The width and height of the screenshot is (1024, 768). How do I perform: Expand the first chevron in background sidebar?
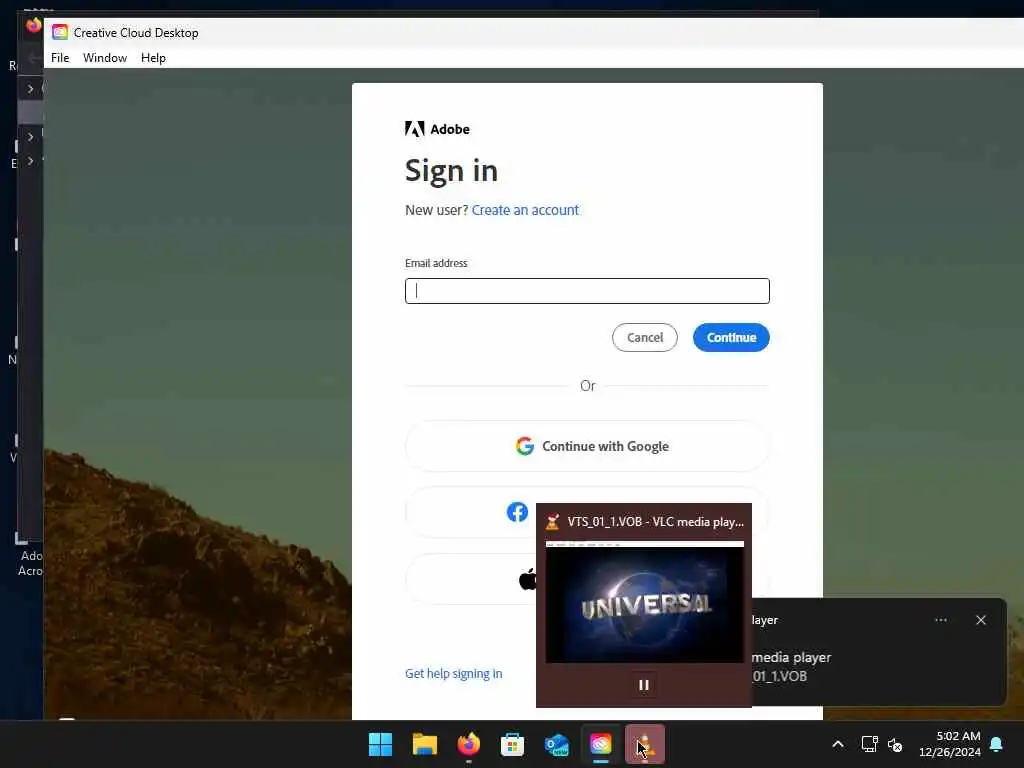(30, 88)
